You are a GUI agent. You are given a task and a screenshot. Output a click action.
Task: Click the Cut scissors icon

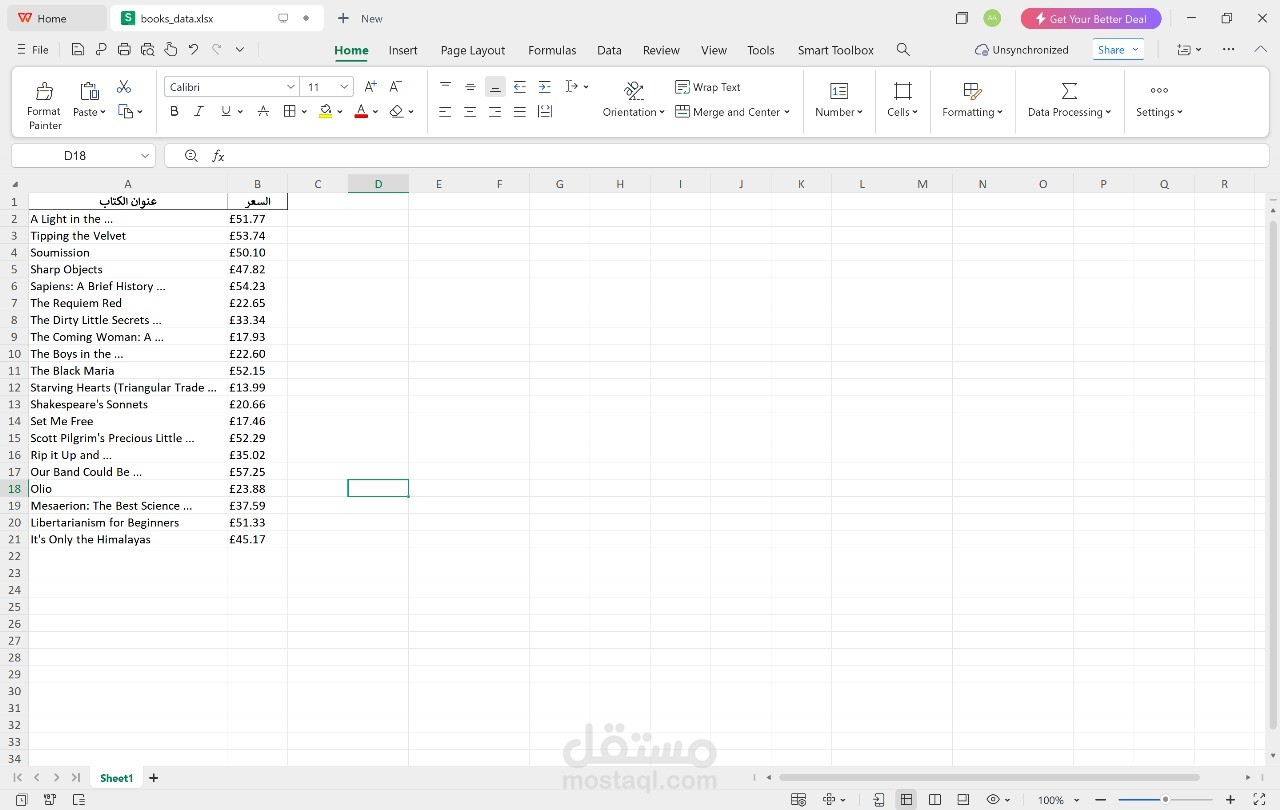click(124, 87)
